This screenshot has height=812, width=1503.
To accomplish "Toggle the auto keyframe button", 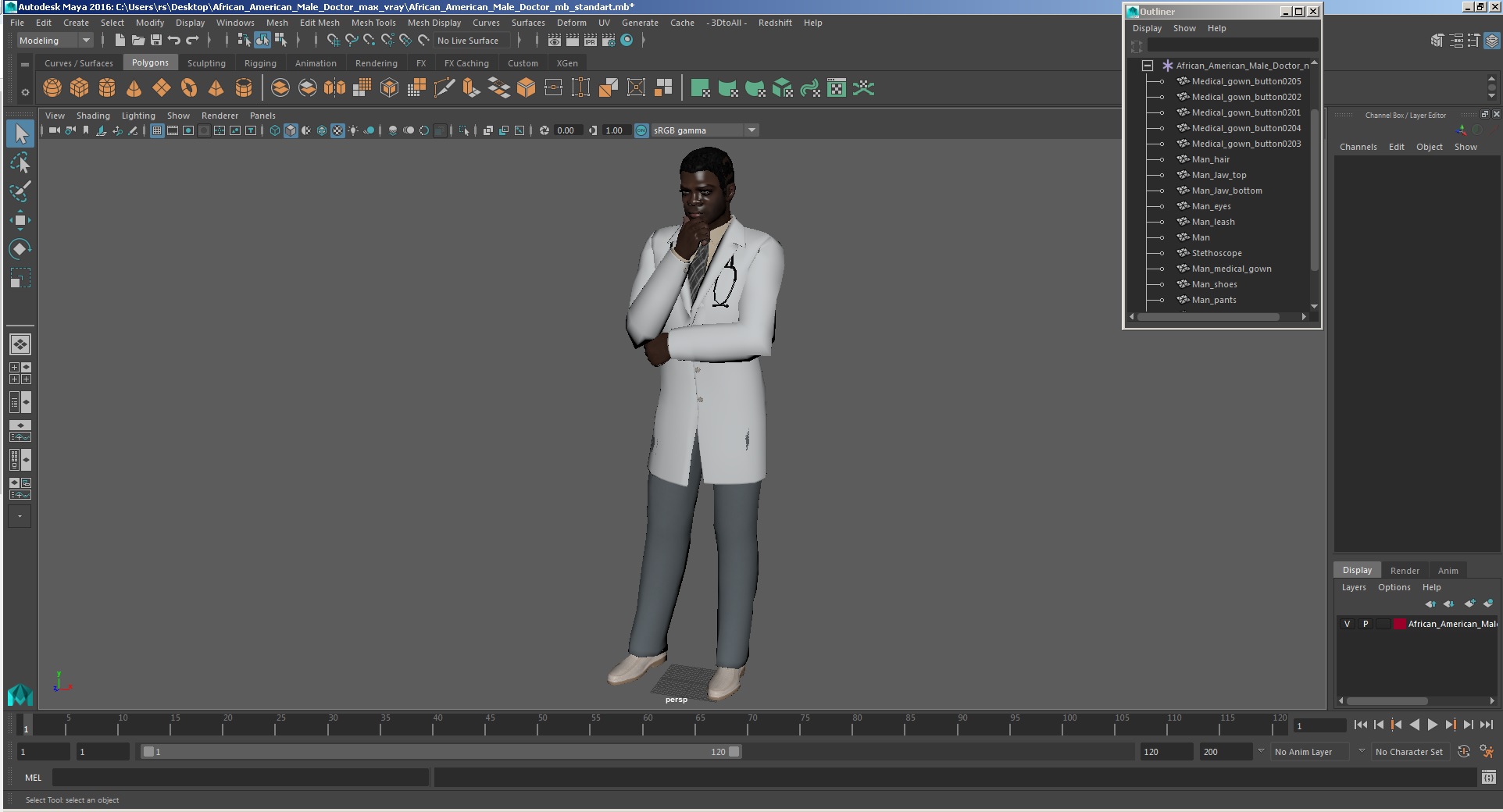I will 1464,752.
